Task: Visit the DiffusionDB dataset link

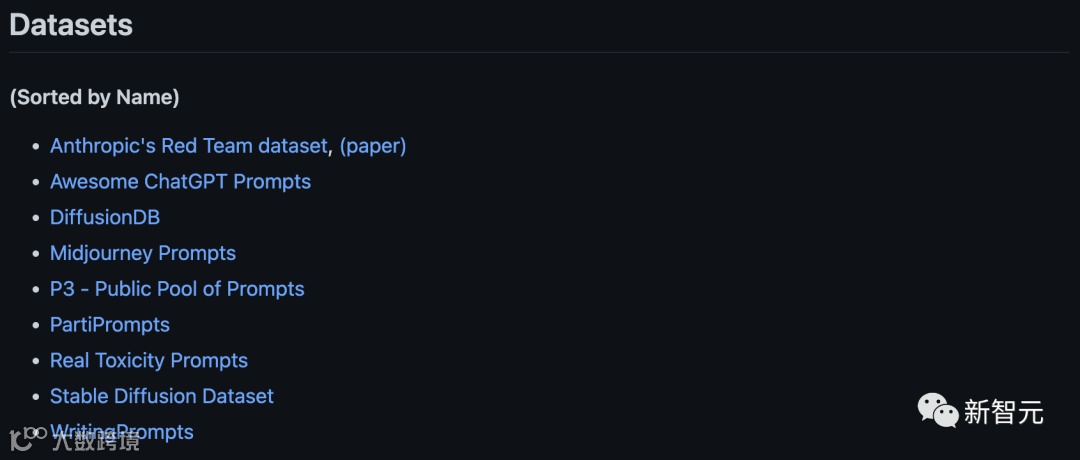Action: click(x=105, y=218)
